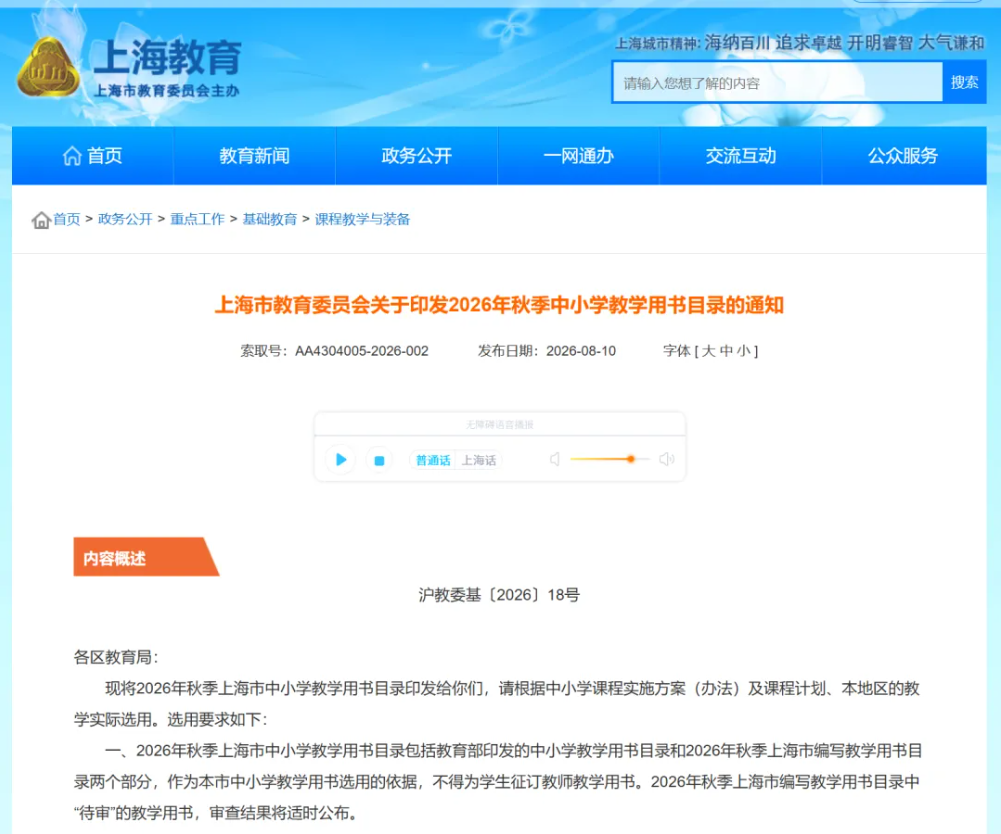
Task: Click the article title heading
Action: [499, 305]
